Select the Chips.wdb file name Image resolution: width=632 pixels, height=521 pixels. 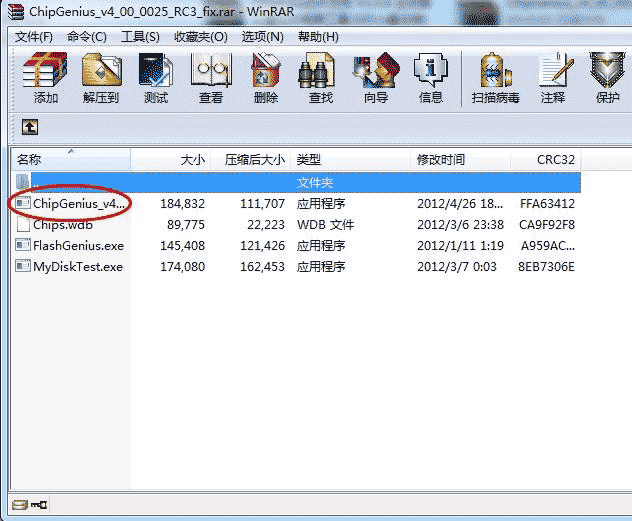tap(63, 224)
